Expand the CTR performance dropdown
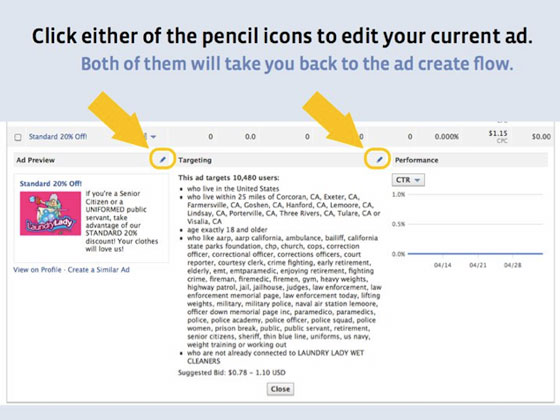This screenshot has width=560, height=420. (x=408, y=180)
